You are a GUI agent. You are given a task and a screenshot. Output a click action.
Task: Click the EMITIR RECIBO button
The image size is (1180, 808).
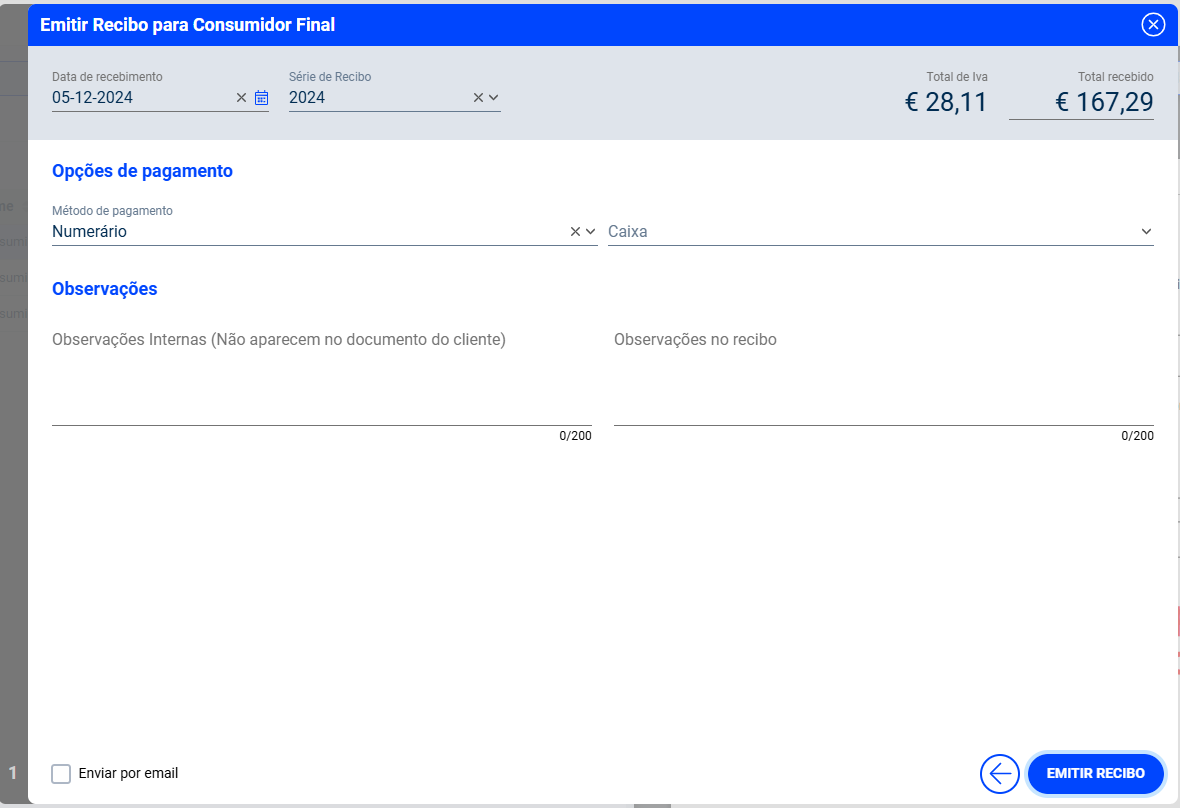click(1096, 773)
